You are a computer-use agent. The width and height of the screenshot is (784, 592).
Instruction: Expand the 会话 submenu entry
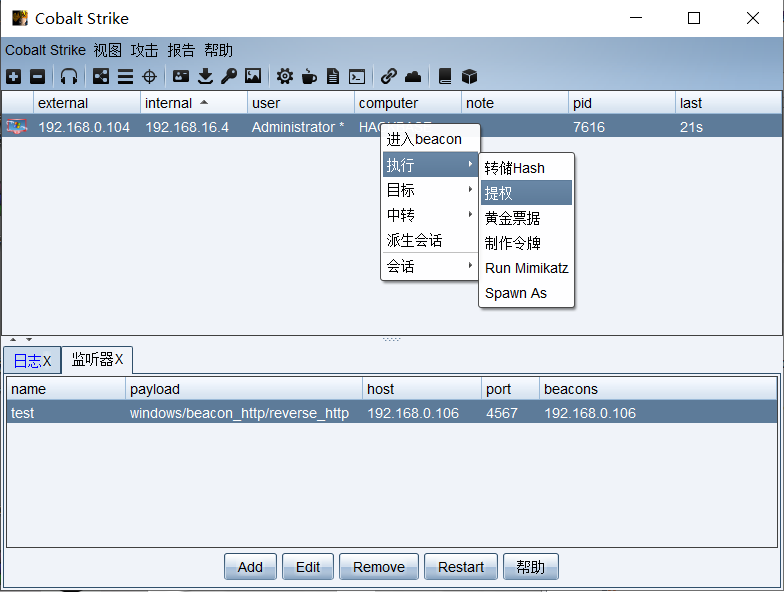click(x=429, y=267)
